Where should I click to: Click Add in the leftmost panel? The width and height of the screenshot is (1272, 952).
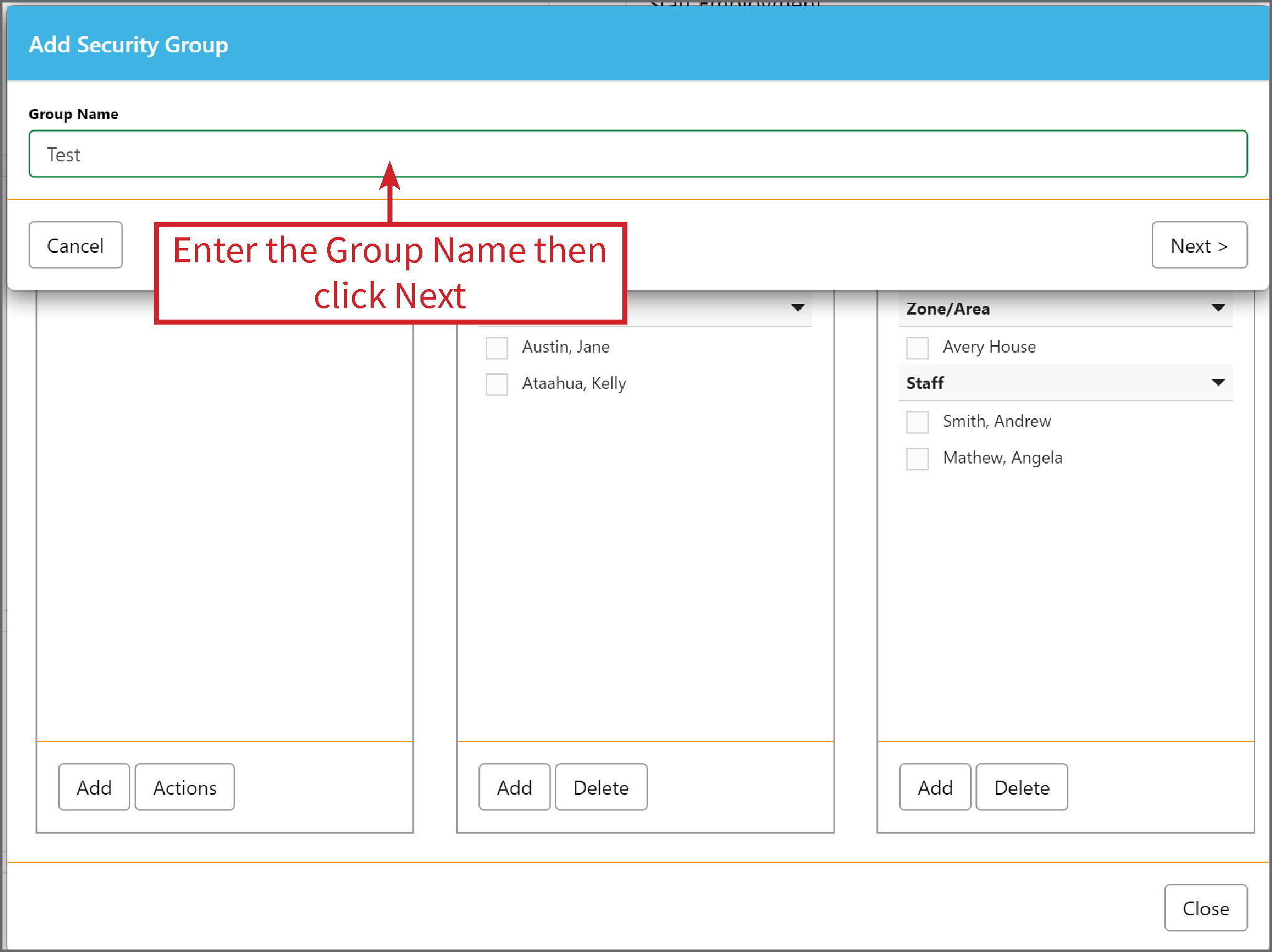(93, 787)
